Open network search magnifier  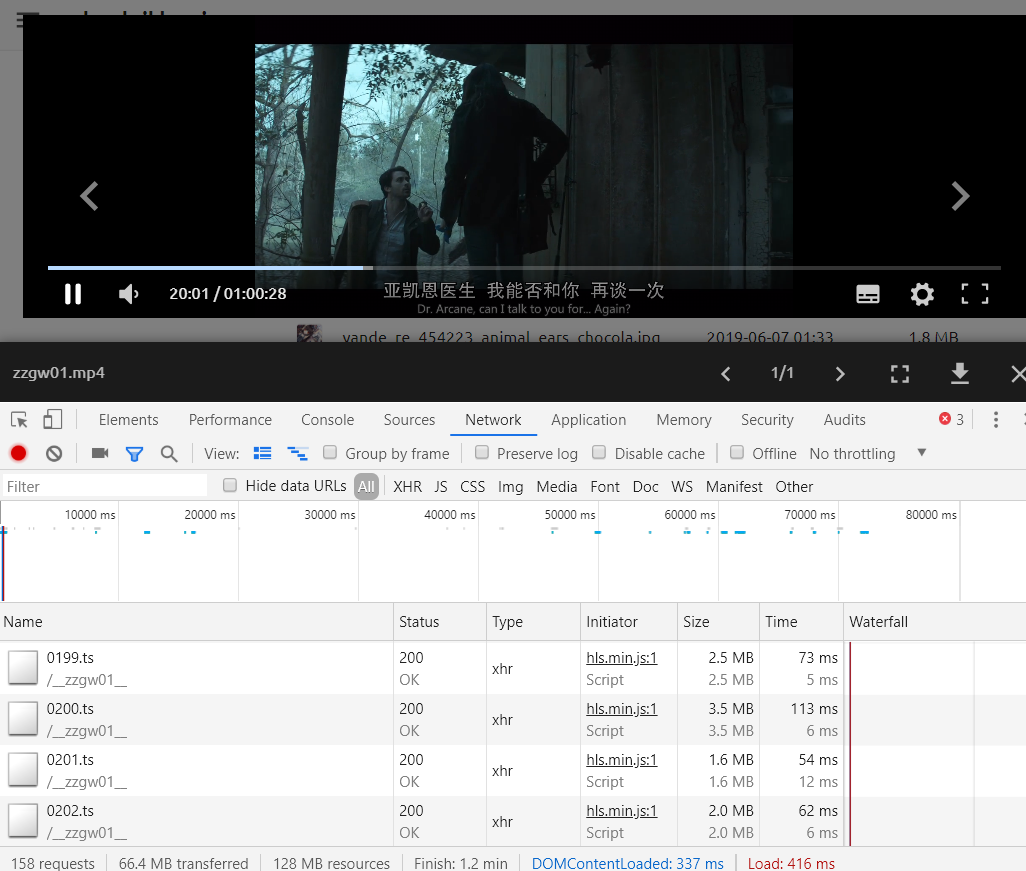169,453
